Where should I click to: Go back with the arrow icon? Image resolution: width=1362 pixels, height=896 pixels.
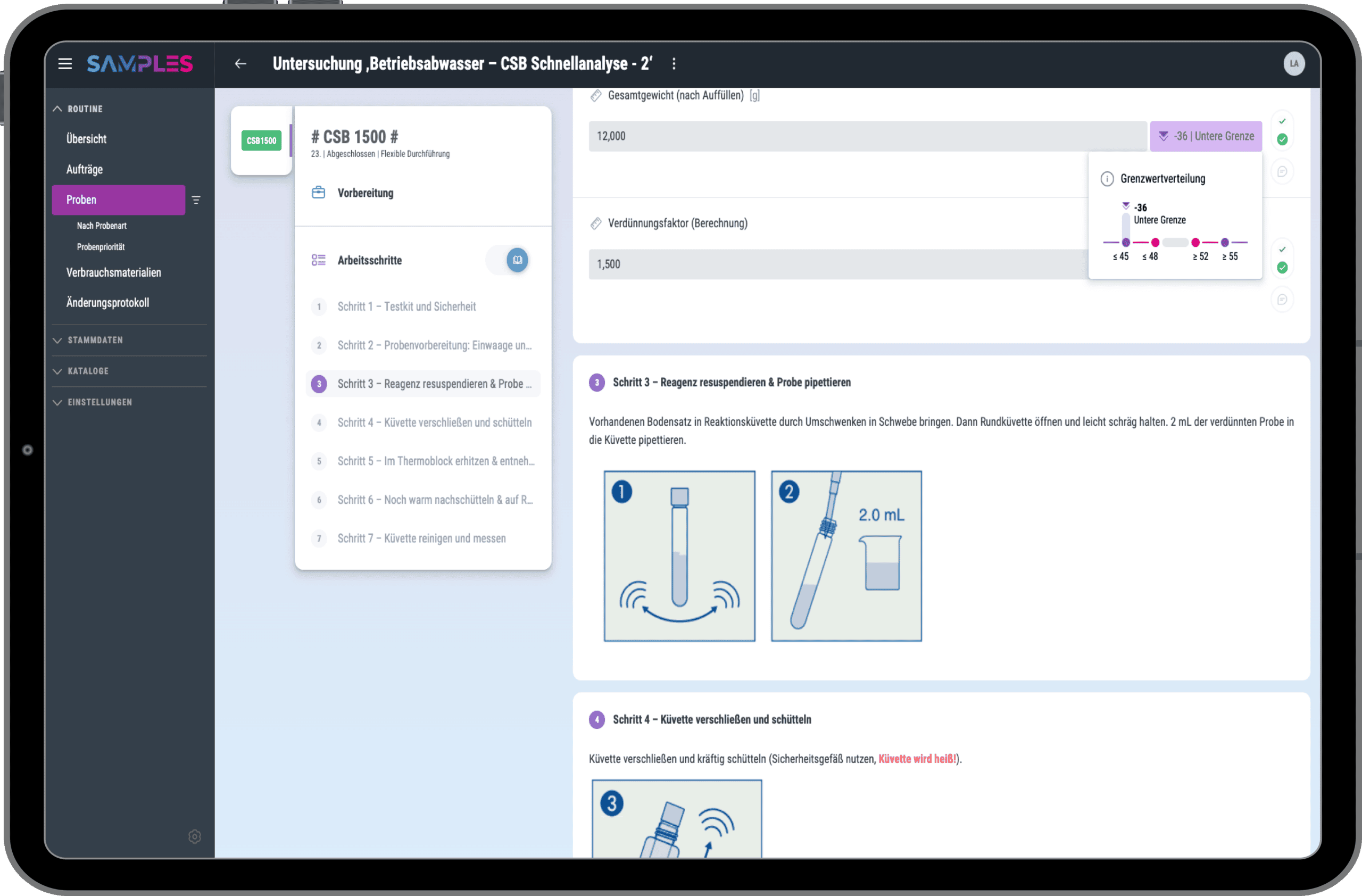[240, 63]
